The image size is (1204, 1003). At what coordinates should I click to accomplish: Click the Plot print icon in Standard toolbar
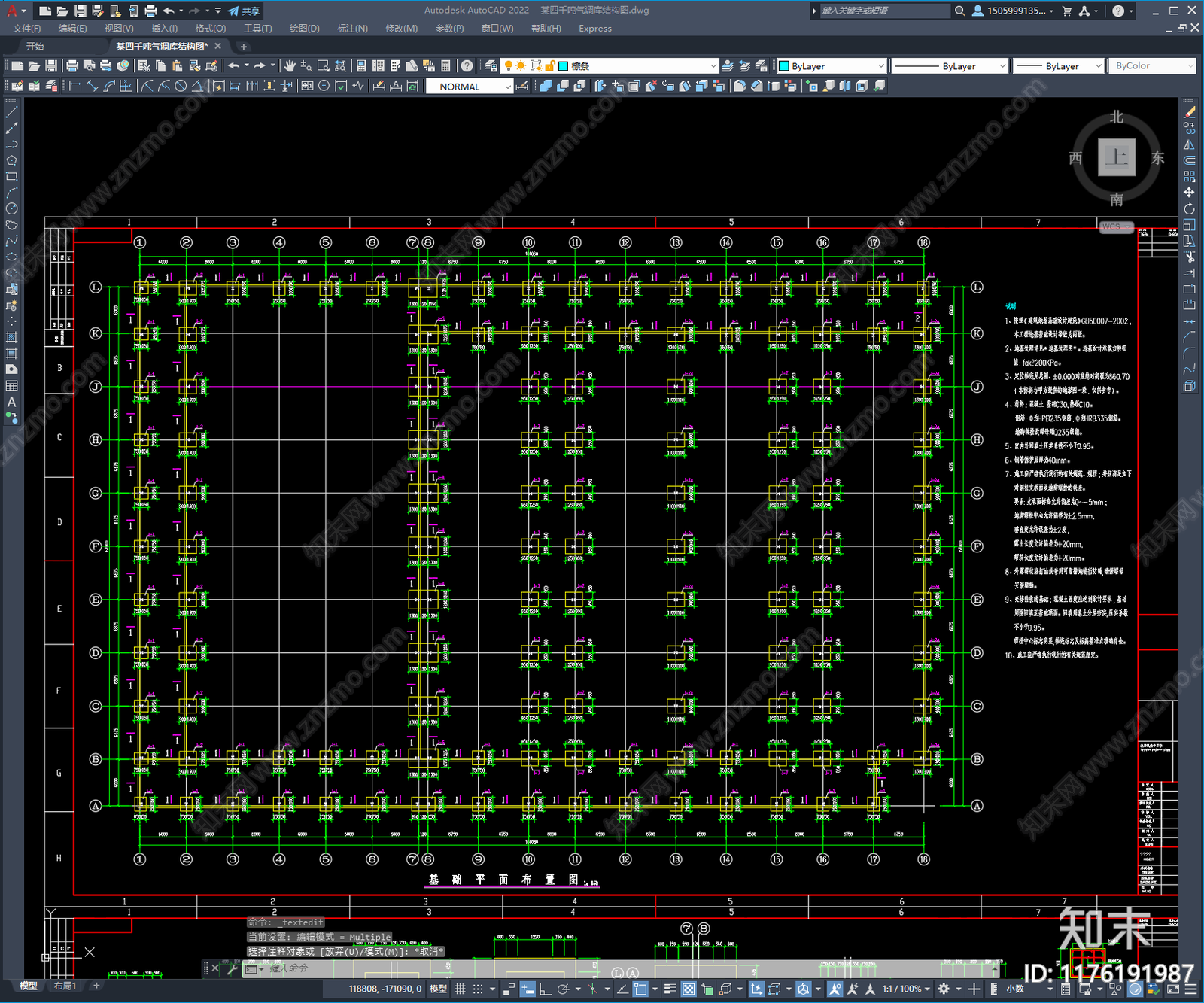click(x=72, y=66)
